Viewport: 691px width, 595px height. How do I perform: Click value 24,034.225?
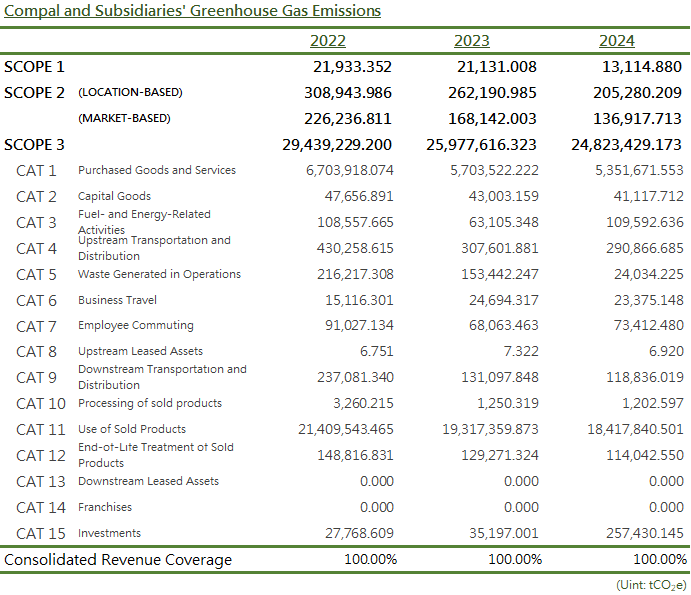coord(649,275)
